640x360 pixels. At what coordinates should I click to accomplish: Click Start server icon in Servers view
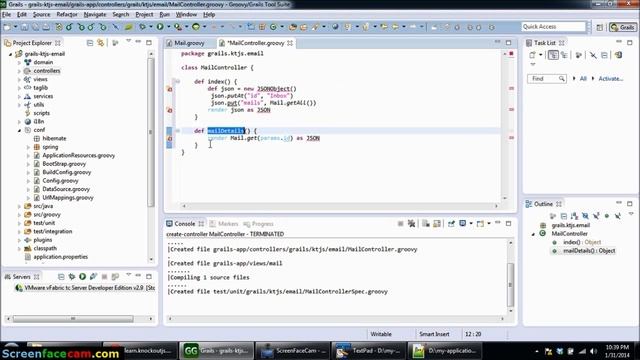[x=82, y=276]
